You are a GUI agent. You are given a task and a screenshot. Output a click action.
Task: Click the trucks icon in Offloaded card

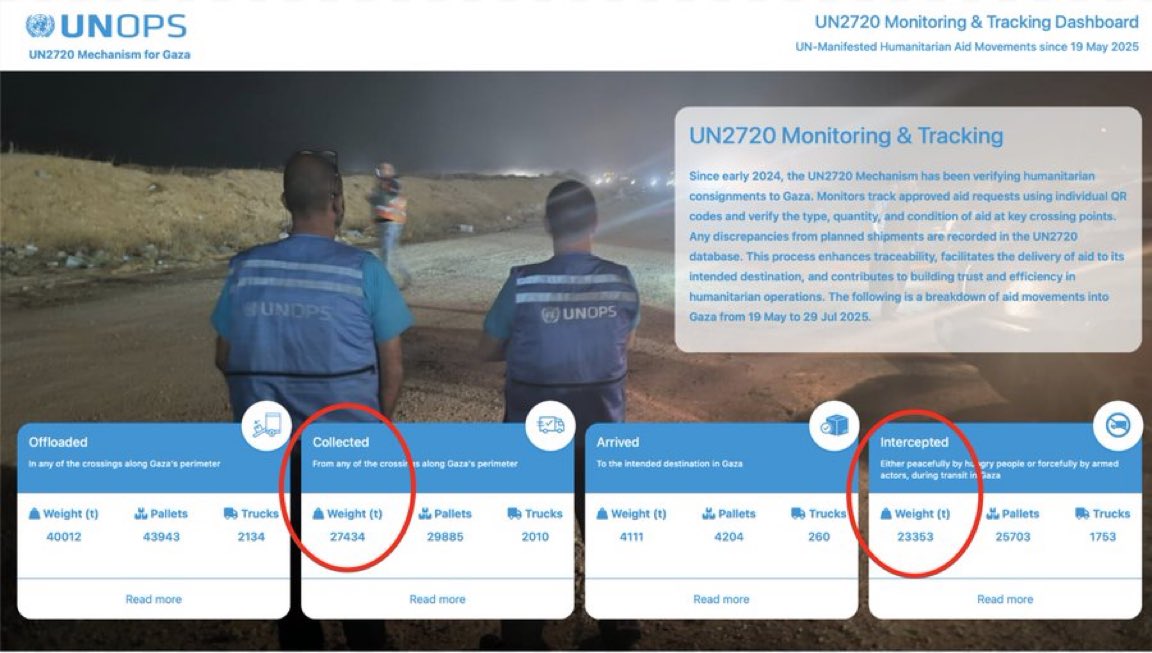point(230,513)
